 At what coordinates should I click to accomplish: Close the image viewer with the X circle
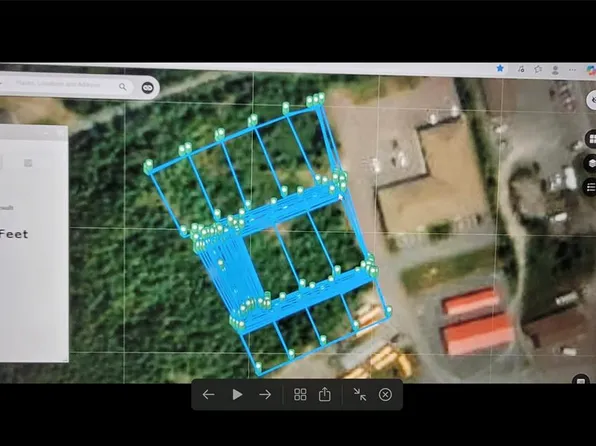pyautogui.click(x=385, y=395)
